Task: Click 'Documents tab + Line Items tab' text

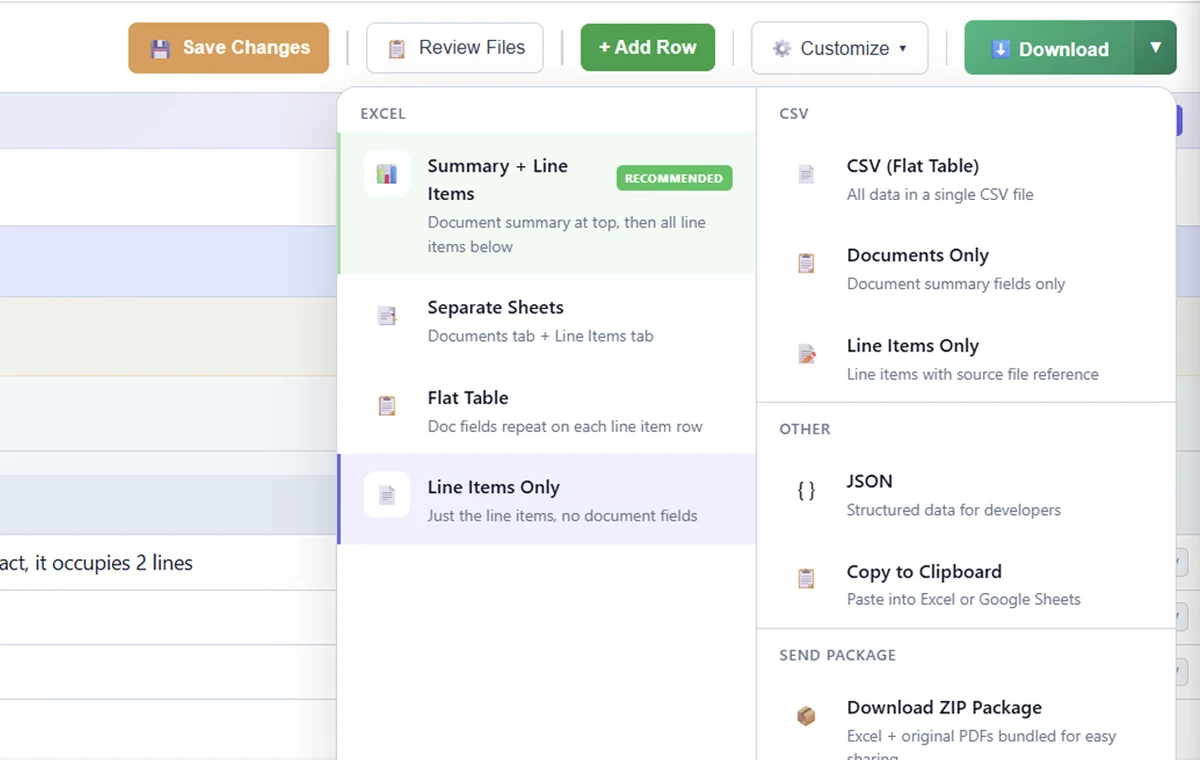Action: click(540, 336)
